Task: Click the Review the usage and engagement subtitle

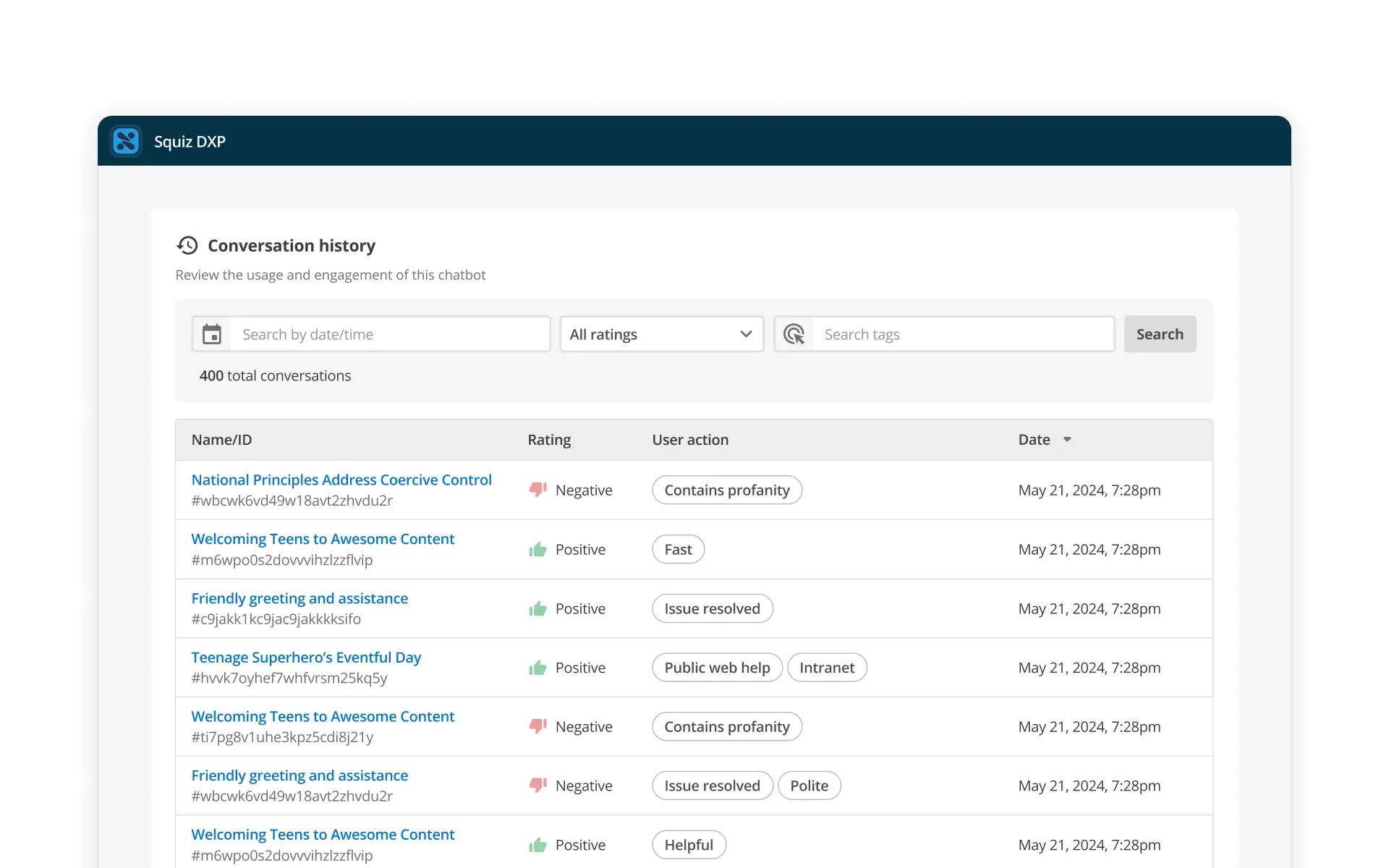Action: point(331,275)
